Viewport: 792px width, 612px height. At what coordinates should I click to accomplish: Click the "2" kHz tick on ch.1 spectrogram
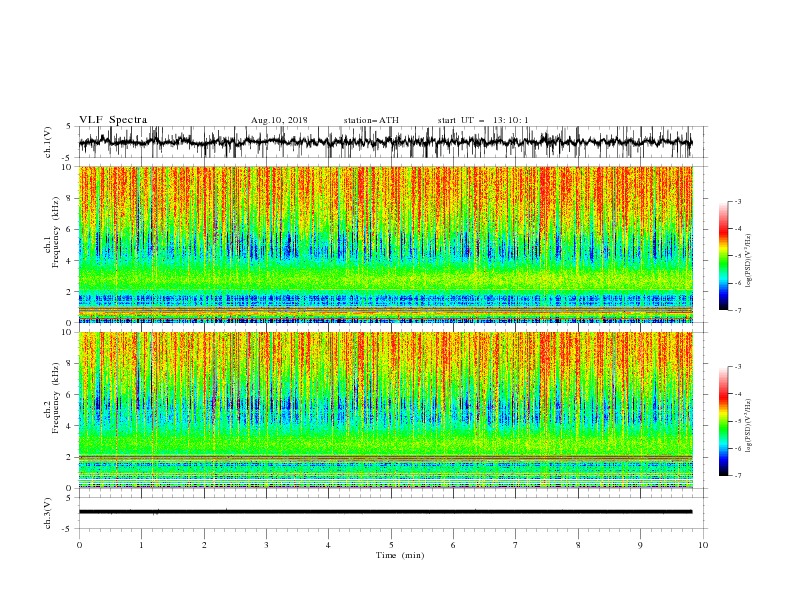click(x=71, y=292)
